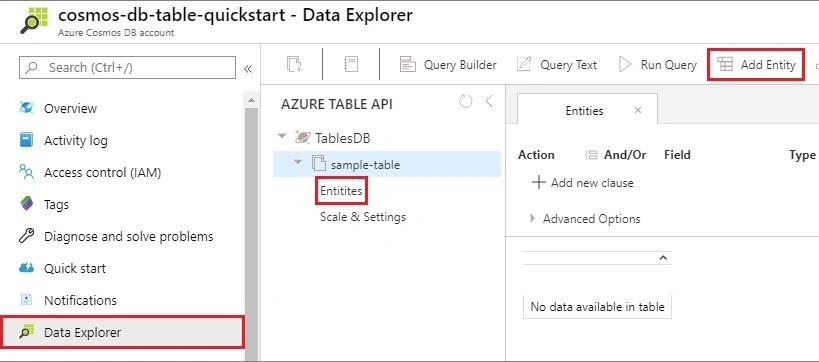The image size is (819, 362).
Task: Click the Data Explorer sidebar icon
Action: point(26,331)
